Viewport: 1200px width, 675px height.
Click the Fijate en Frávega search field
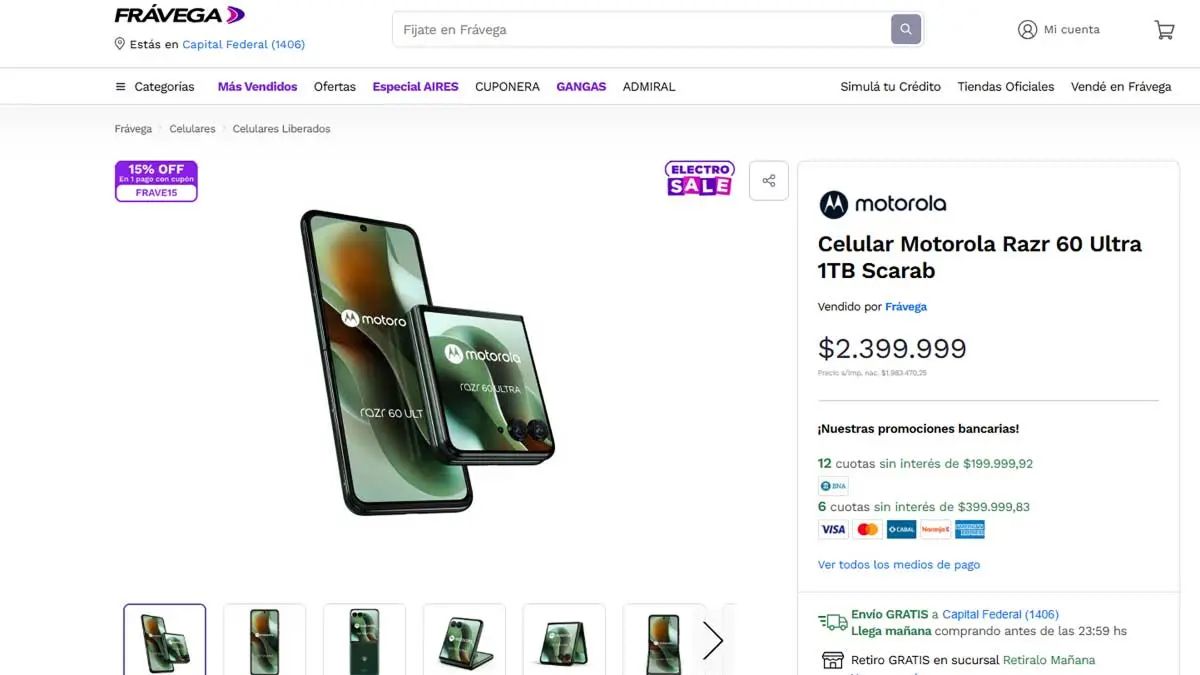coord(600,29)
